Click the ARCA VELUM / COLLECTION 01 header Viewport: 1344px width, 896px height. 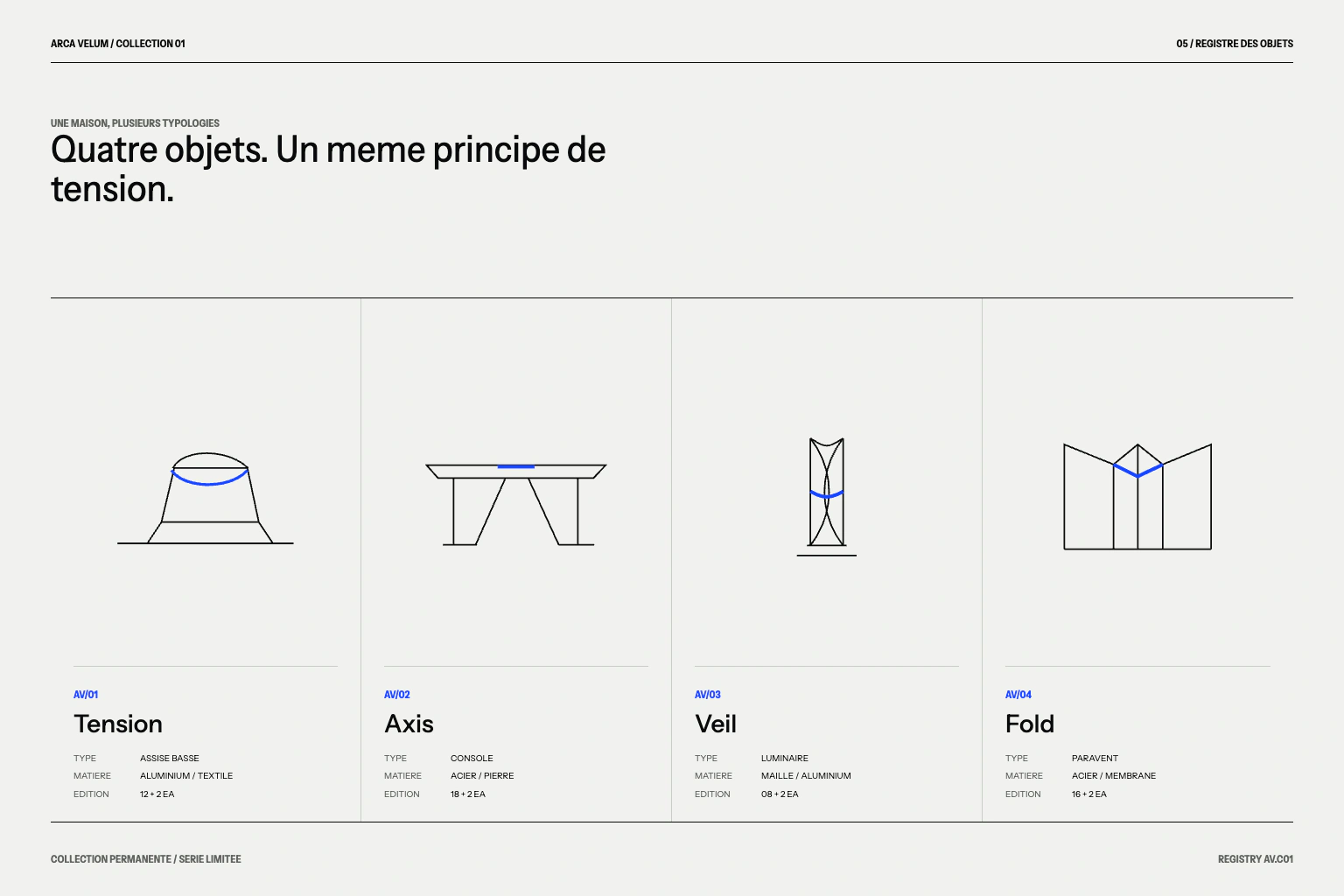118,44
